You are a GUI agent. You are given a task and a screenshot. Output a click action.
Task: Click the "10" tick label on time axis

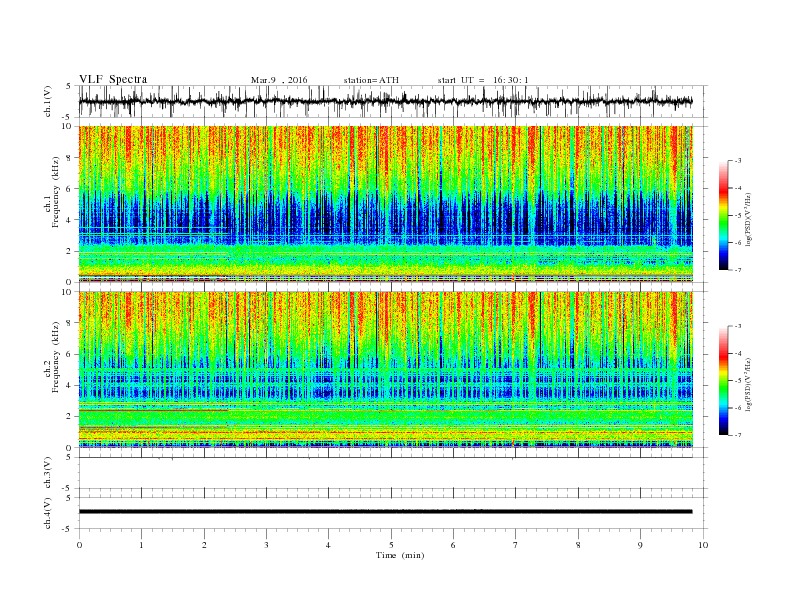[x=703, y=545]
